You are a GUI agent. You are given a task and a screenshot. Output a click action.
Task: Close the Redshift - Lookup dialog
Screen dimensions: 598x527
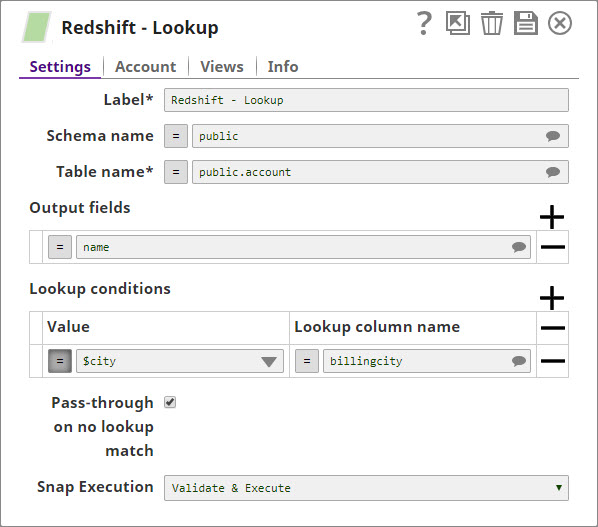tap(559, 23)
